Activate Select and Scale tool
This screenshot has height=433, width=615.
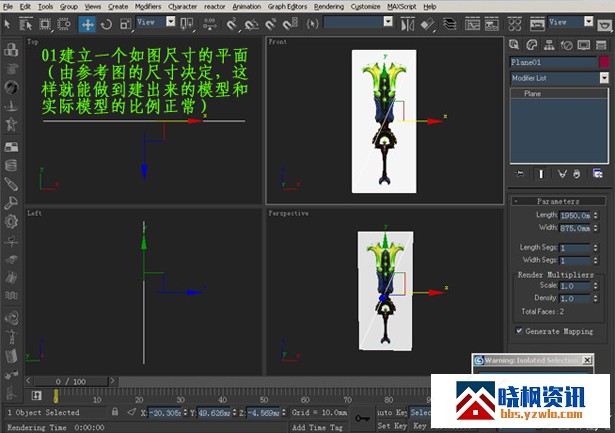[125, 24]
